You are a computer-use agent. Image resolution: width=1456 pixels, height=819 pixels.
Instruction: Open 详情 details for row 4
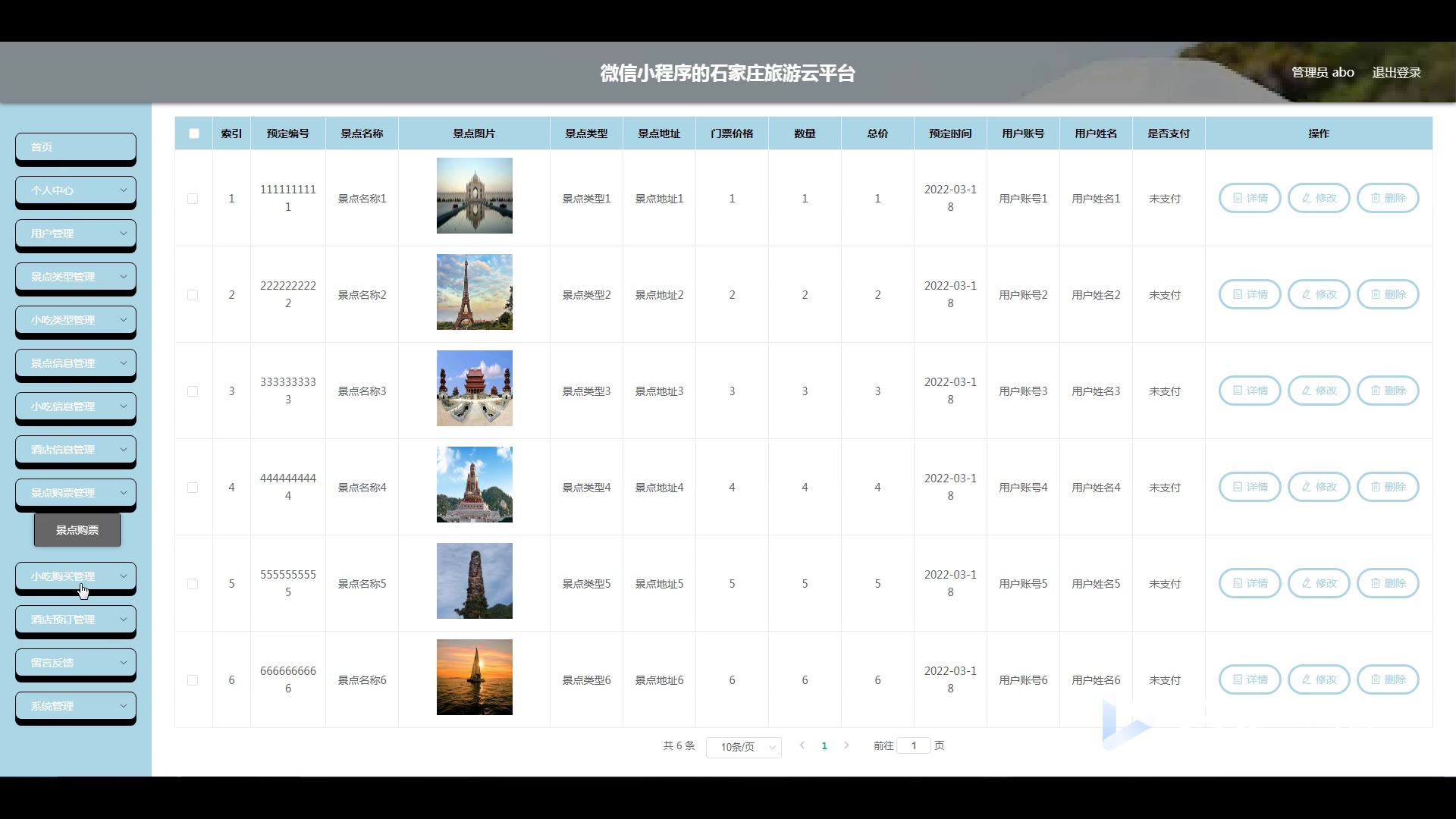point(1249,487)
